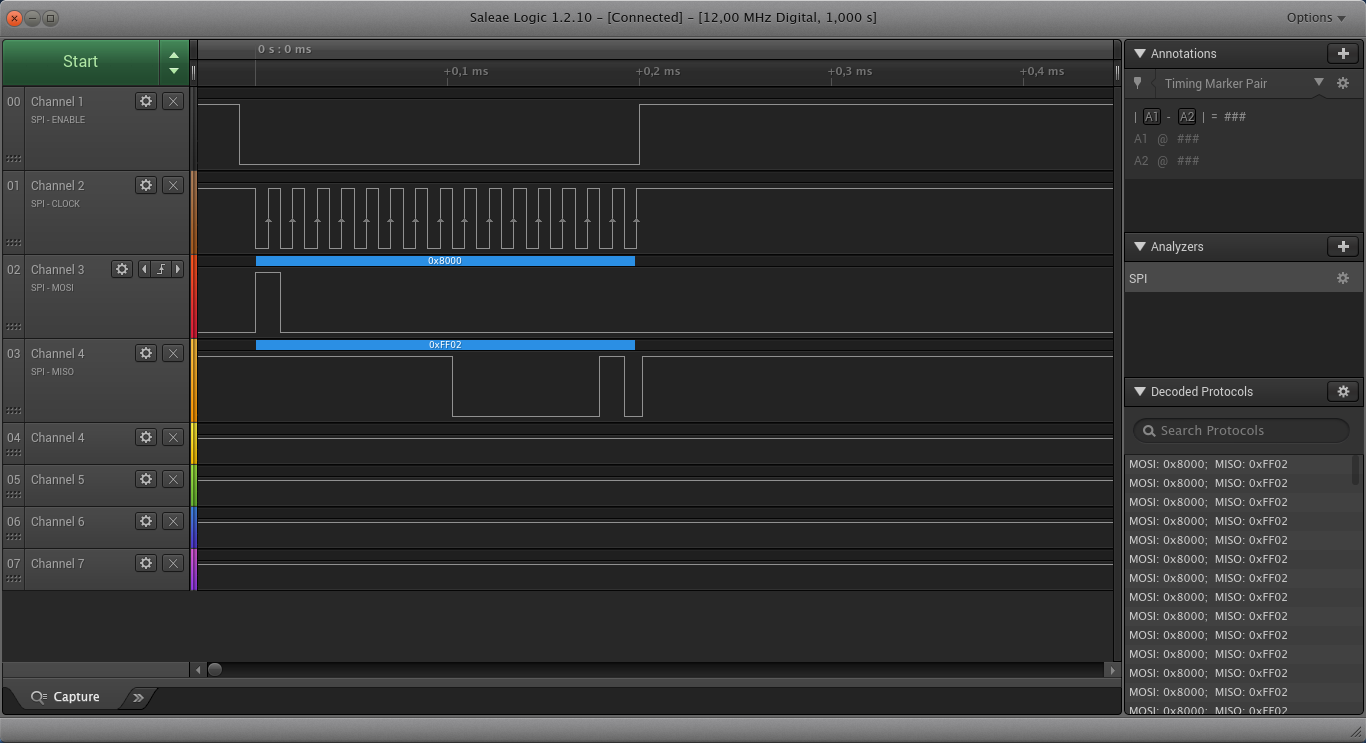This screenshot has height=743, width=1366.
Task: Remove Channel 2 with its X button
Action: tap(173, 185)
